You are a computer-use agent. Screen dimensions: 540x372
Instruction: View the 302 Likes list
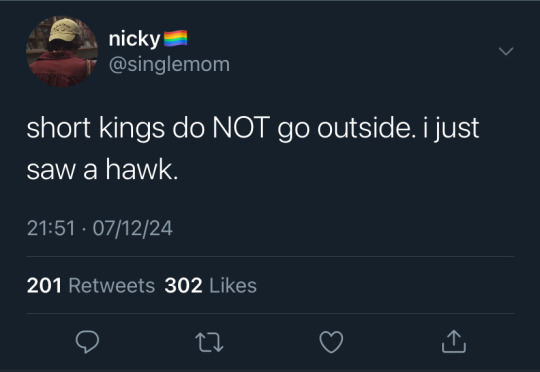point(211,286)
